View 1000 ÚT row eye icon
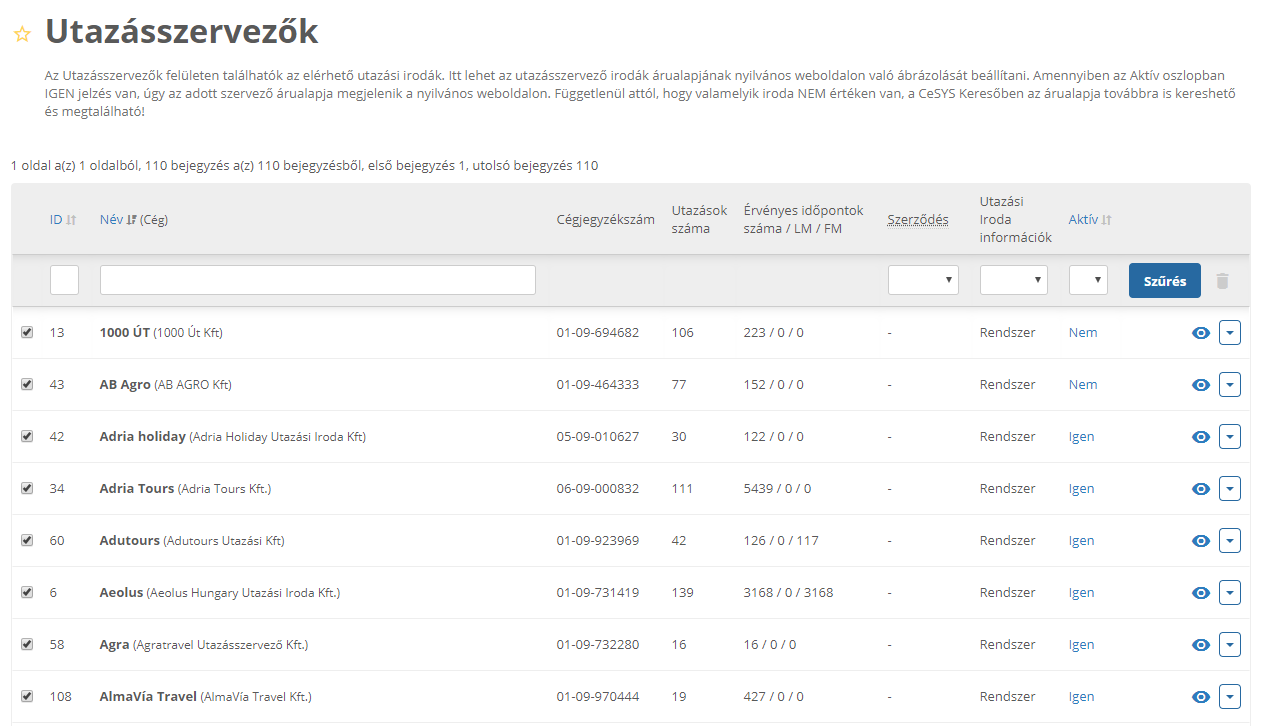Image resolution: width=1262 pixels, height=726 pixels. pyautogui.click(x=1201, y=333)
